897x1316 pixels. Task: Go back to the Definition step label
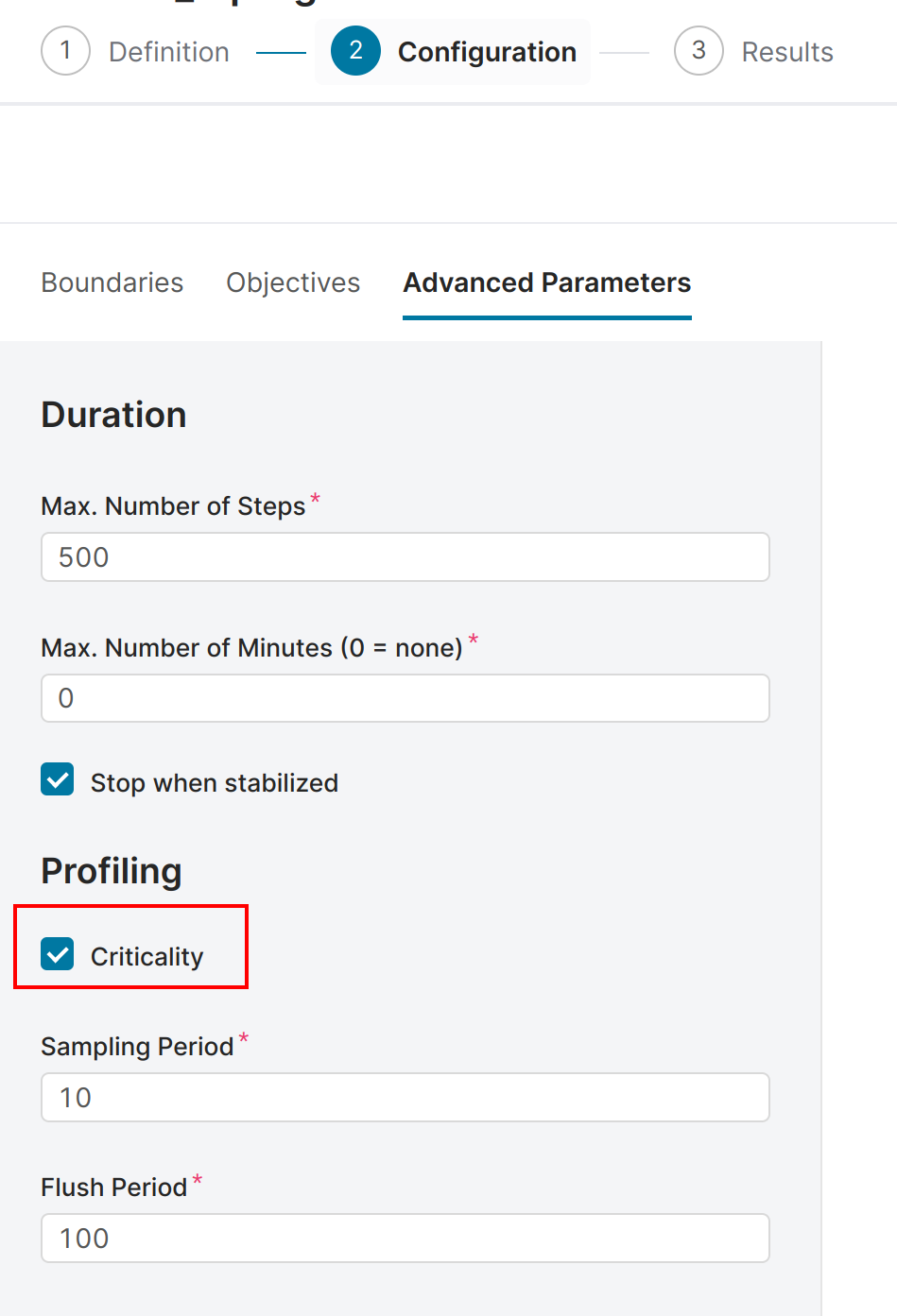[169, 52]
